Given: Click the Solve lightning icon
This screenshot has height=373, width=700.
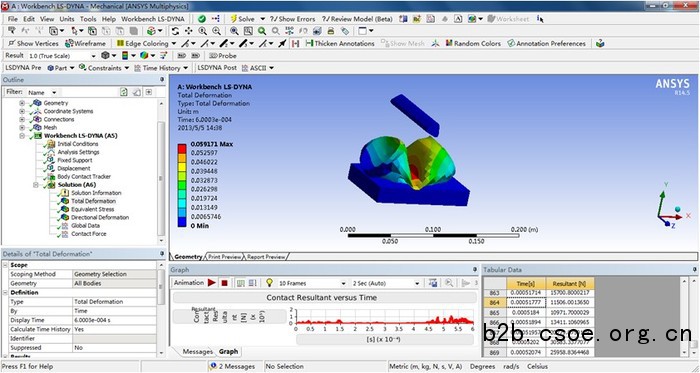Looking at the screenshot, I should [x=233, y=19].
